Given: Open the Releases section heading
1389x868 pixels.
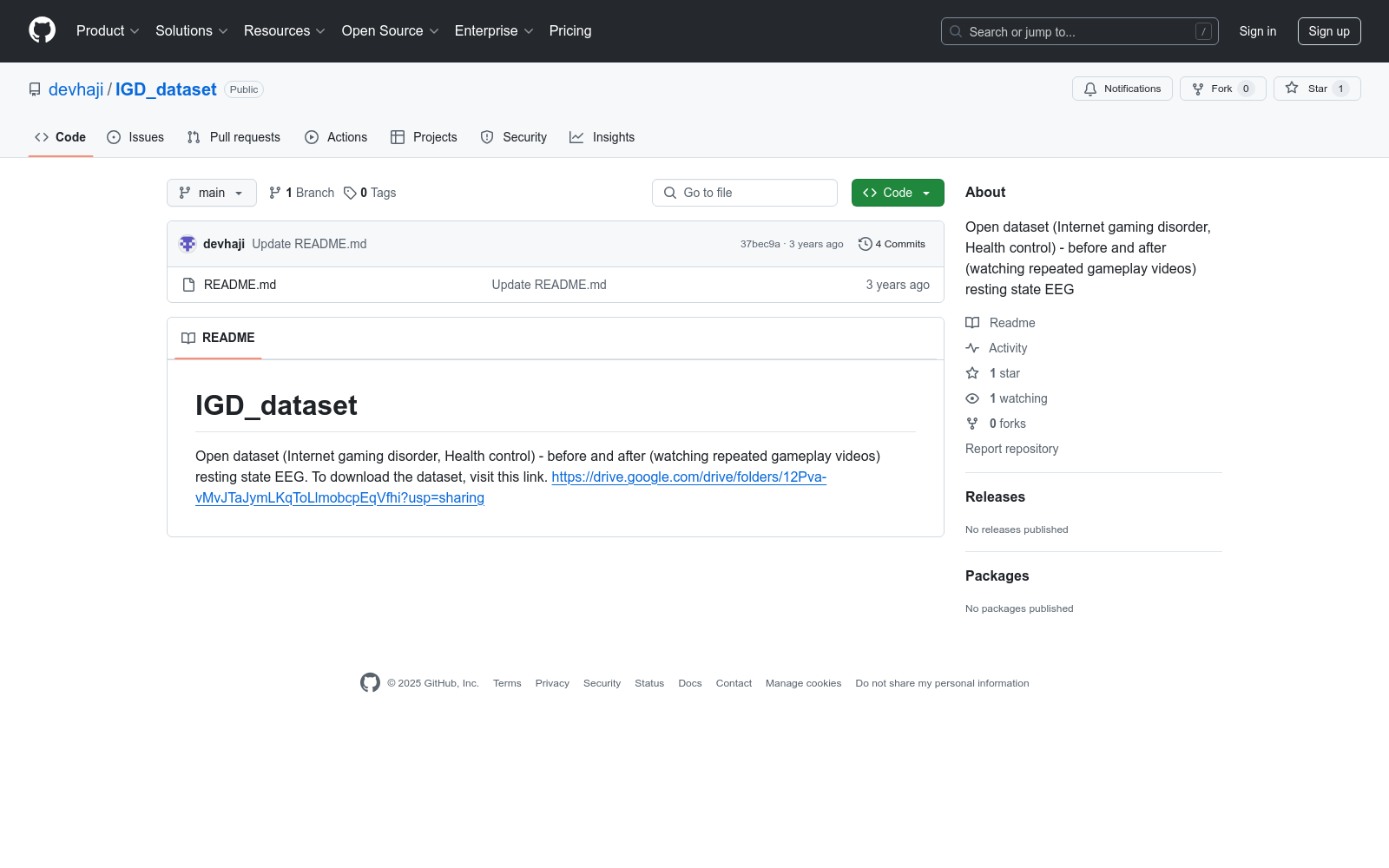Looking at the screenshot, I should click(x=995, y=496).
